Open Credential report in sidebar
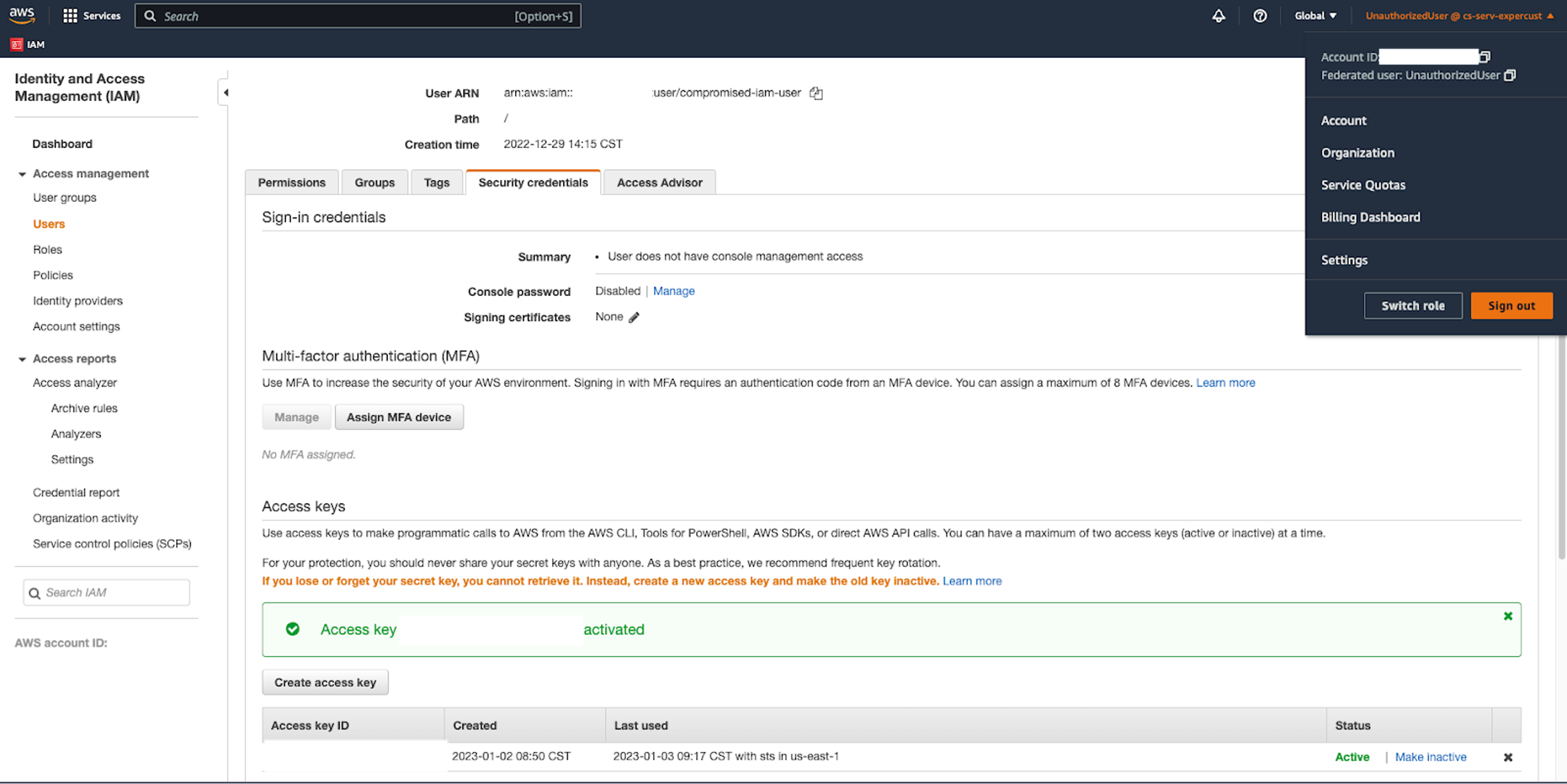Viewport: 1567px width, 784px height. 76,493
